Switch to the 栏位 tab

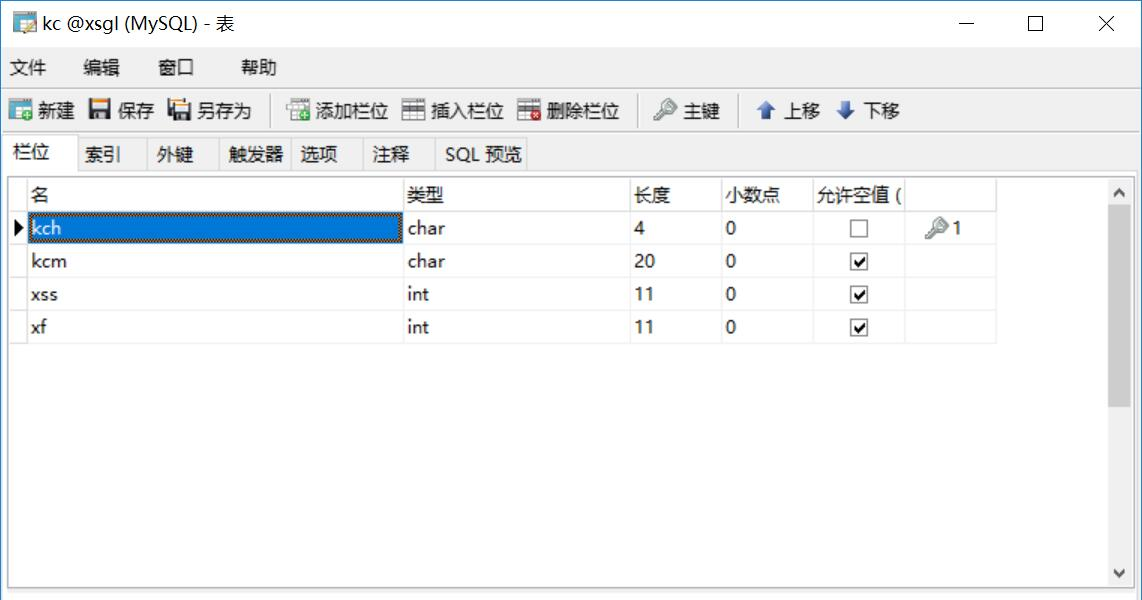click(x=40, y=153)
